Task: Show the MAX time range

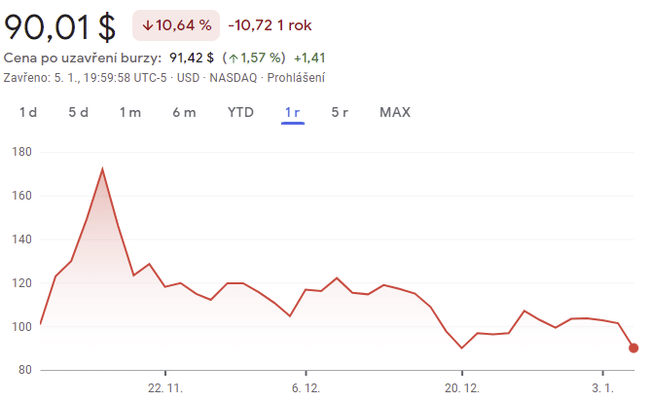Action: pyautogui.click(x=395, y=112)
